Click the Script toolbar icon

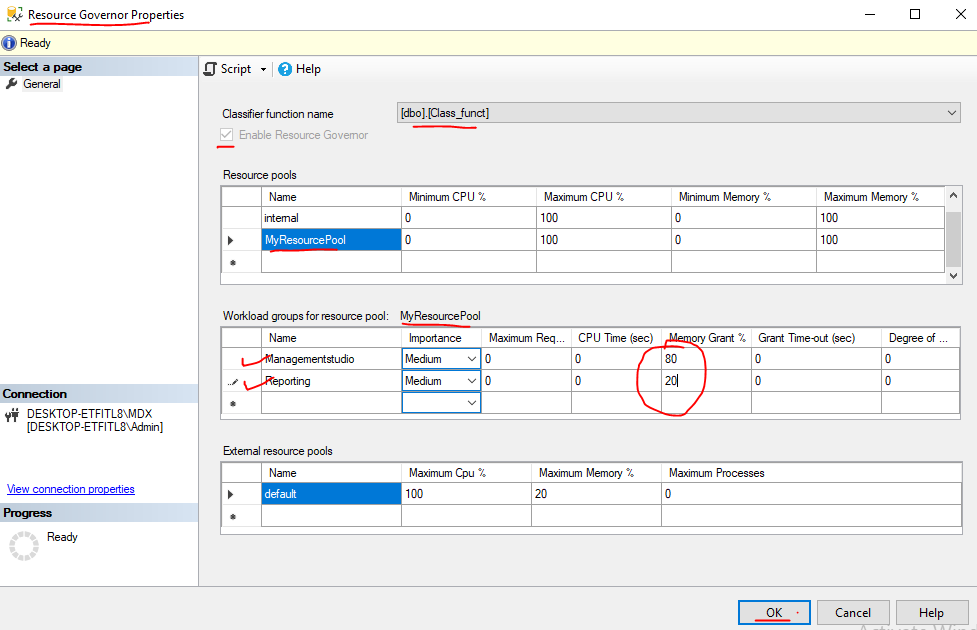211,69
